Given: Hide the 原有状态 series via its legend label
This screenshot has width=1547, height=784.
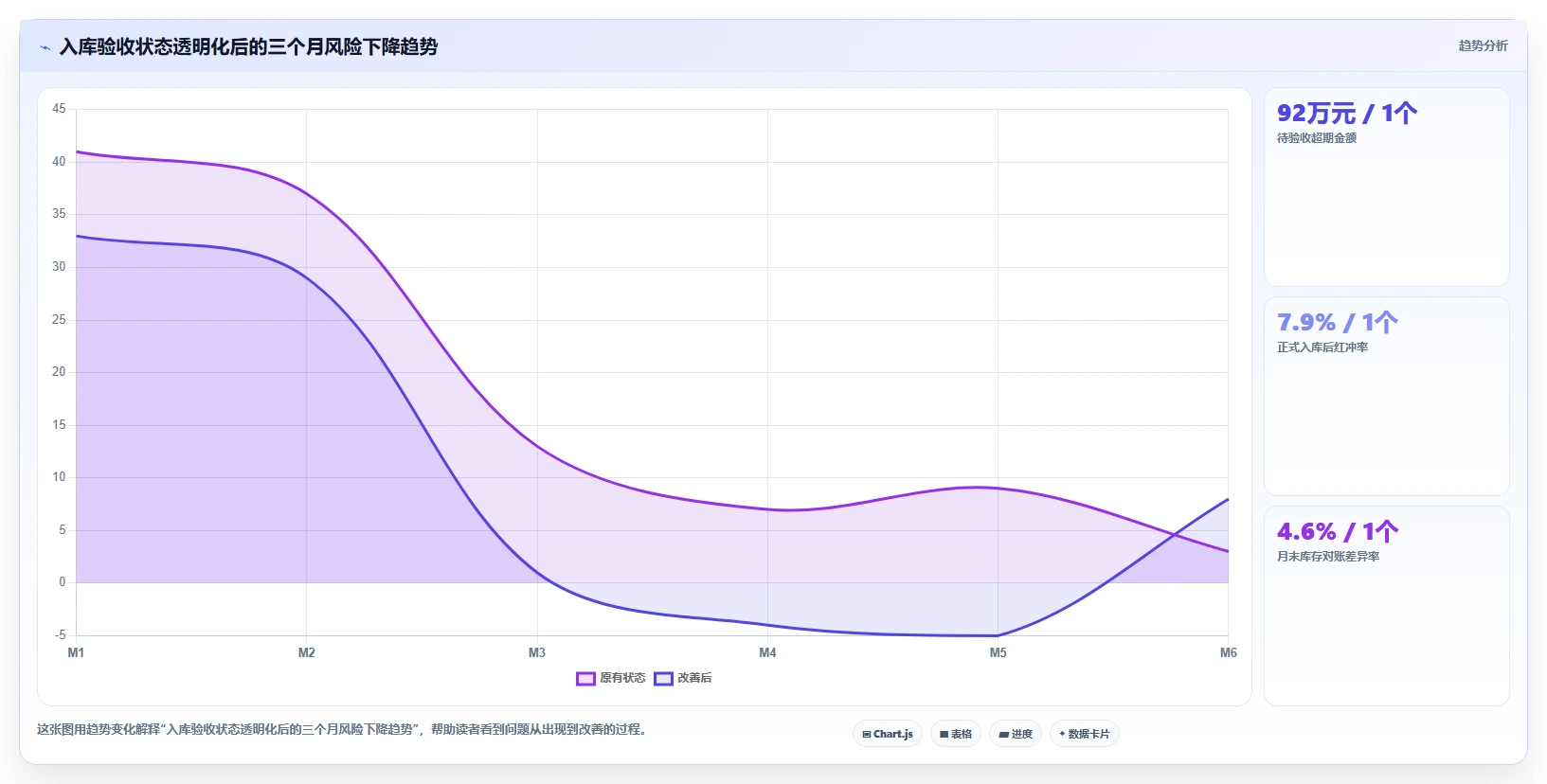Looking at the screenshot, I should pos(622,678).
